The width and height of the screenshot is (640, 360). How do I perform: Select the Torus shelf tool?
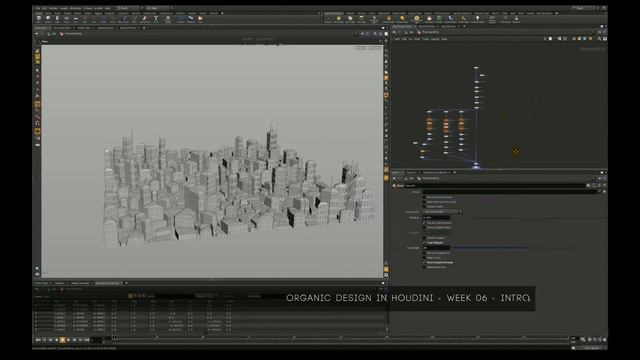pyautogui.click(x=67, y=18)
